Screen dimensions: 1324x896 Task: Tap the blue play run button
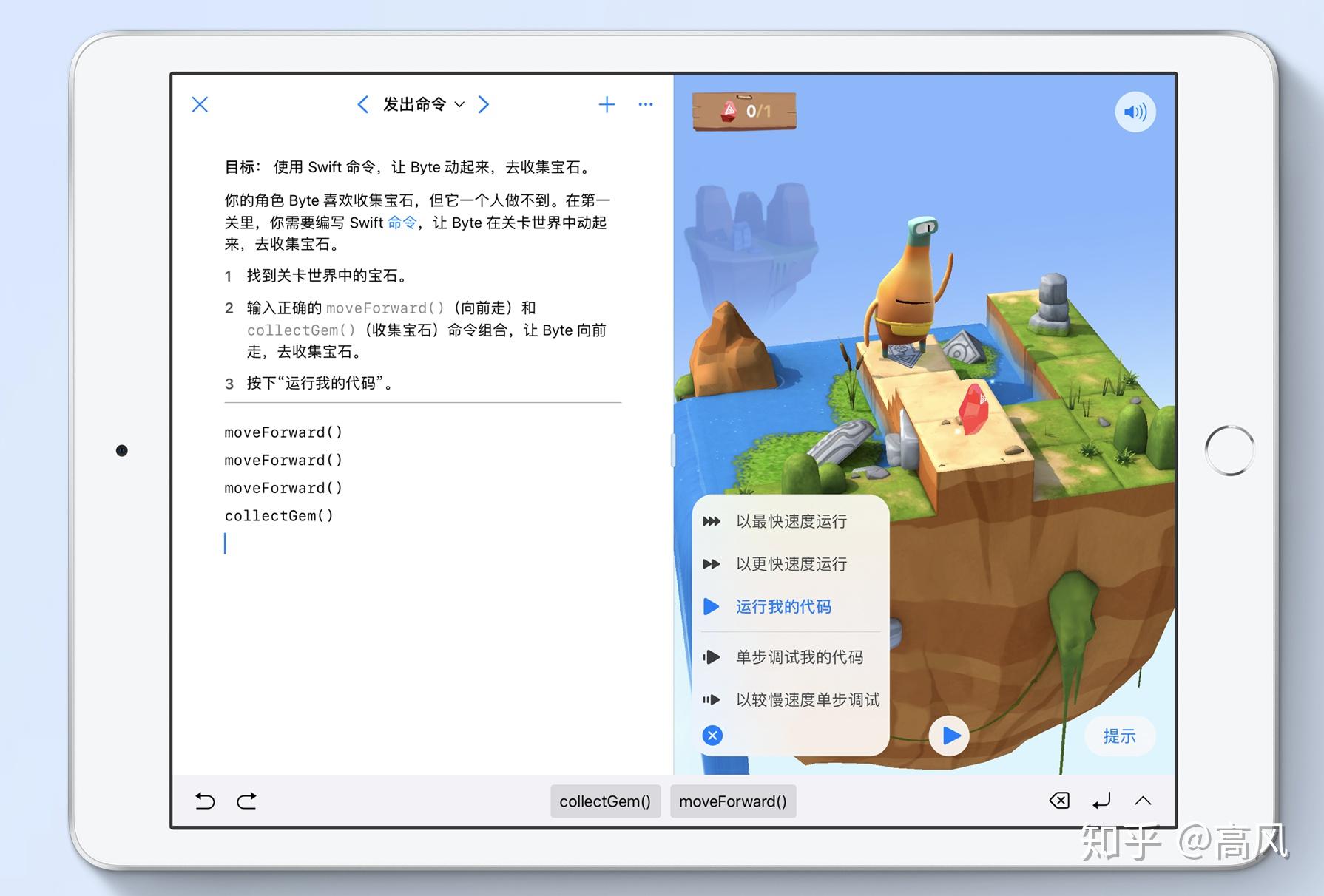pos(950,736)
